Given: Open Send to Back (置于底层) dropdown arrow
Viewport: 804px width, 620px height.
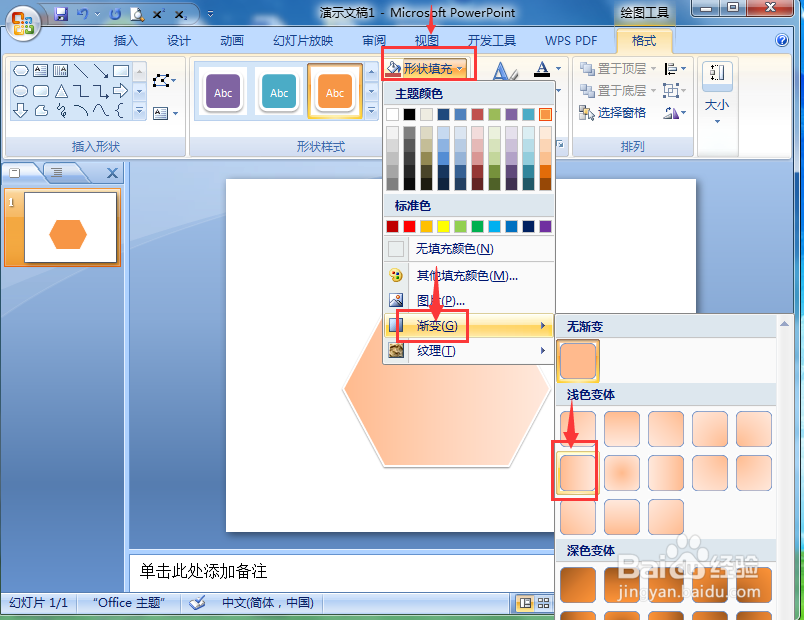Looking at the screenshot, I should coord(653,91).
